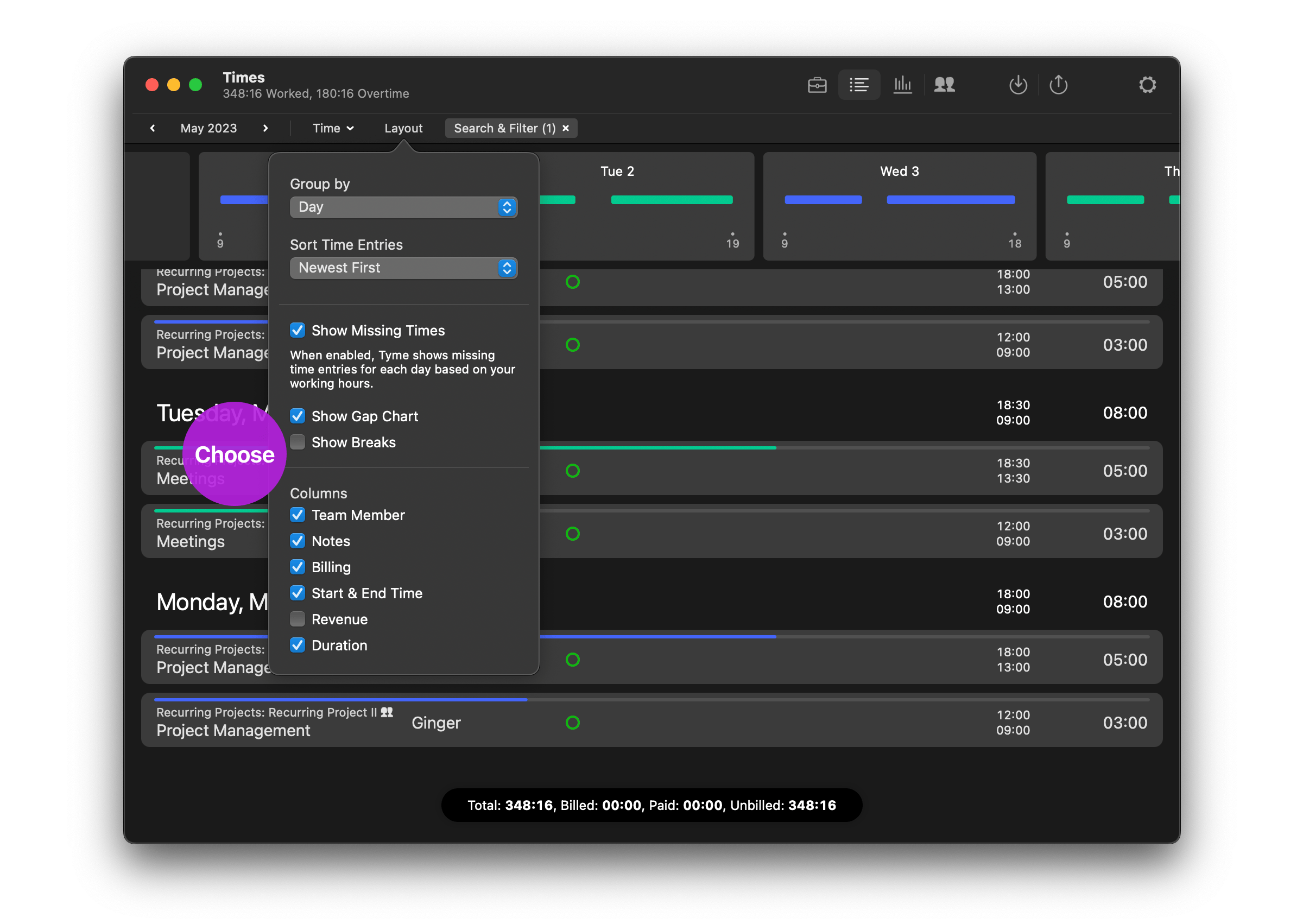Open settings gear icon
The height and width of the screenshot is (924, 1303).
[1148, 85]
